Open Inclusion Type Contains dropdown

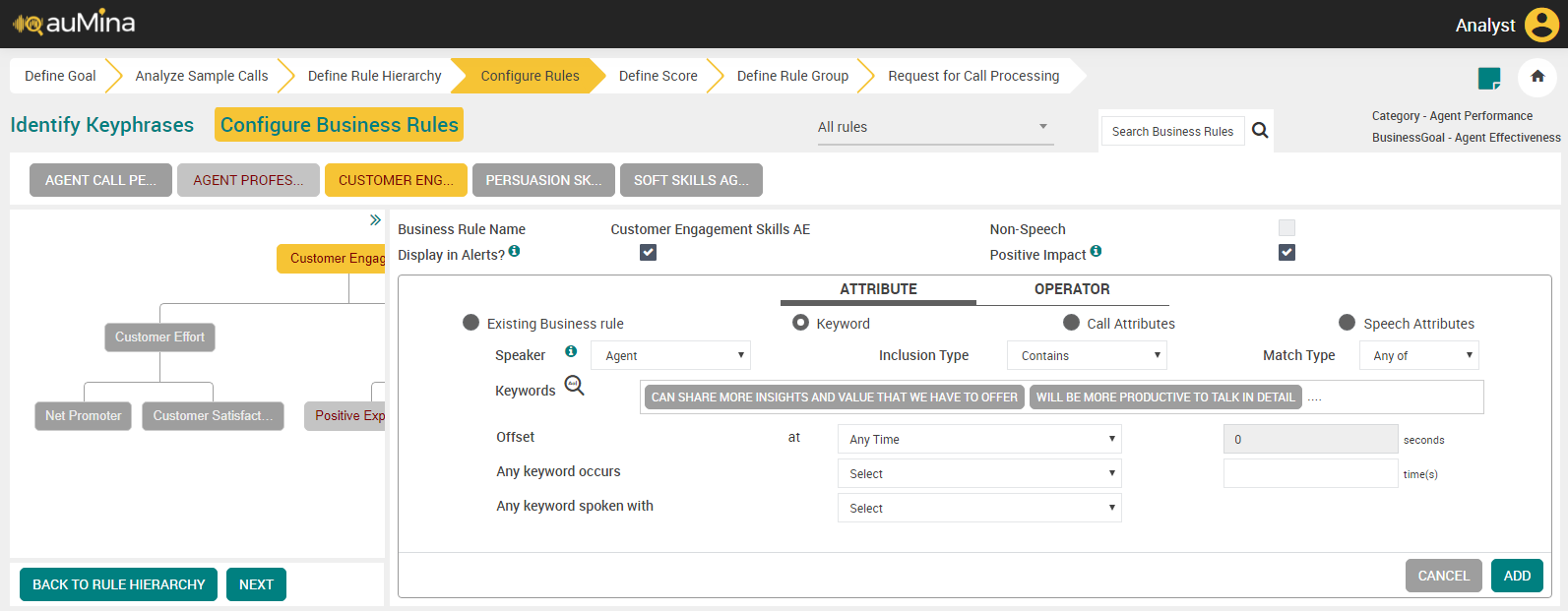click(1087, 355)
